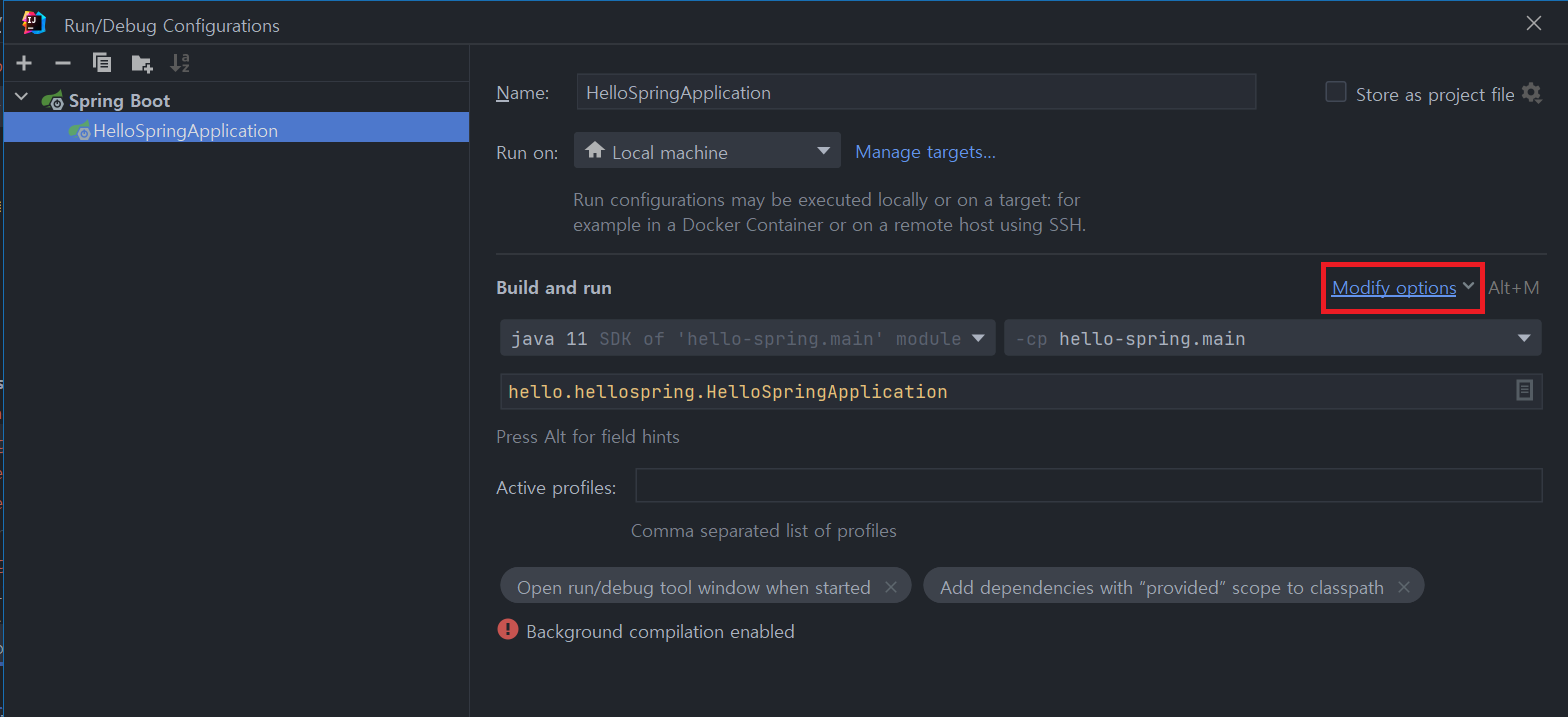Click the Background compilation enabled message

coord(660,631)
